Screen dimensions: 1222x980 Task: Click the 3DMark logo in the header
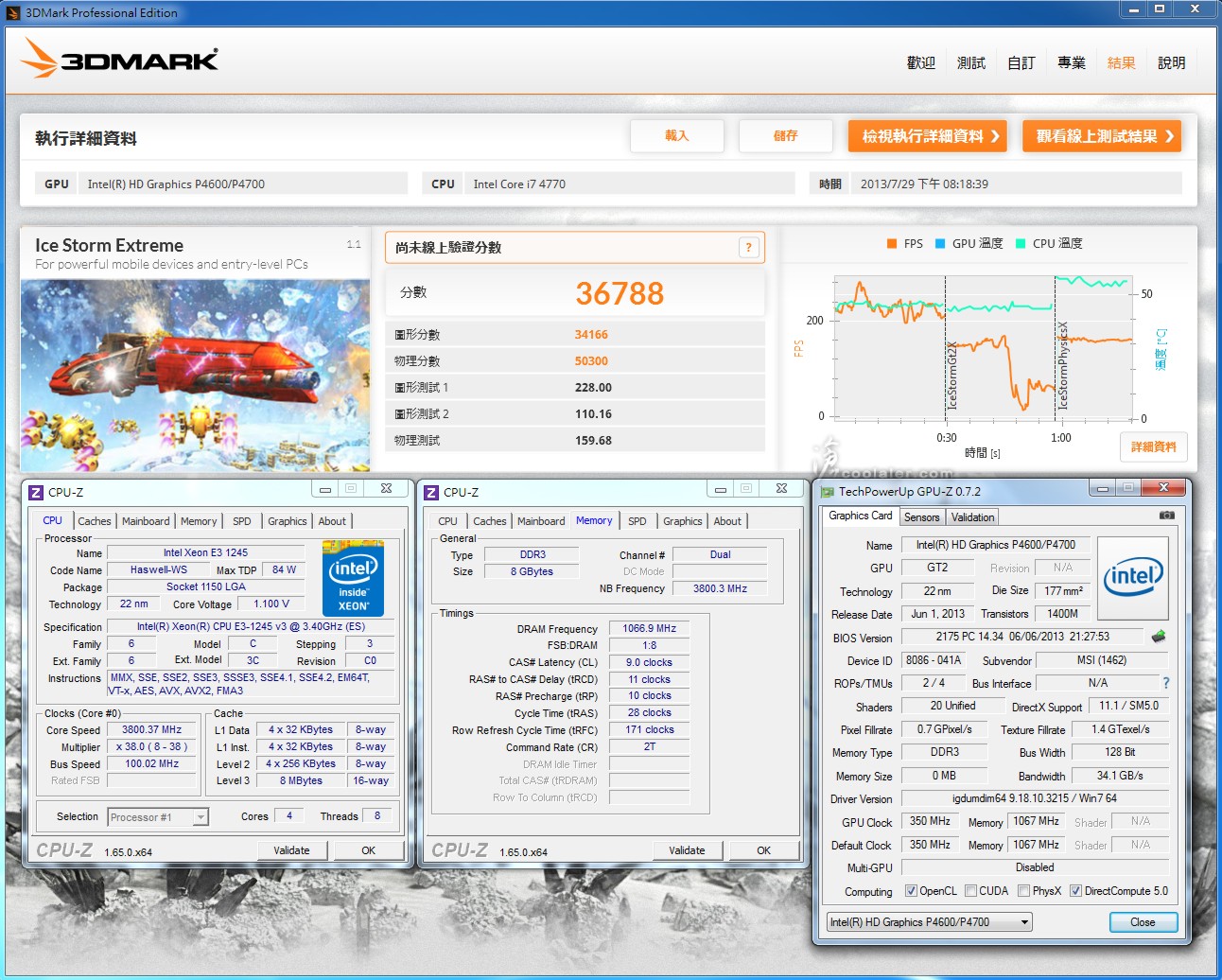120,59
